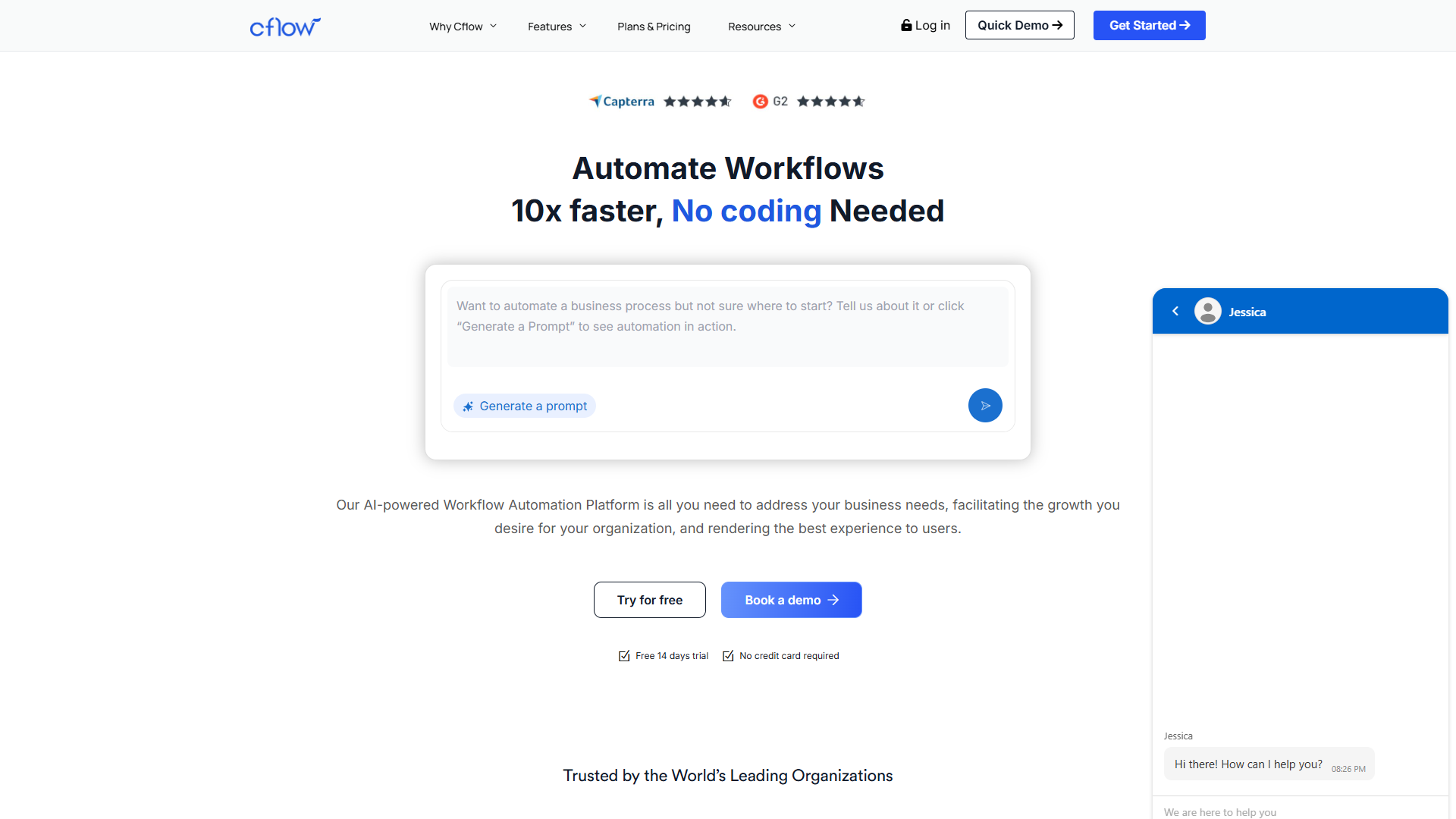This screenshot has width=1456, height=819.
Task: Click the Try for free button
Action: 649,600
